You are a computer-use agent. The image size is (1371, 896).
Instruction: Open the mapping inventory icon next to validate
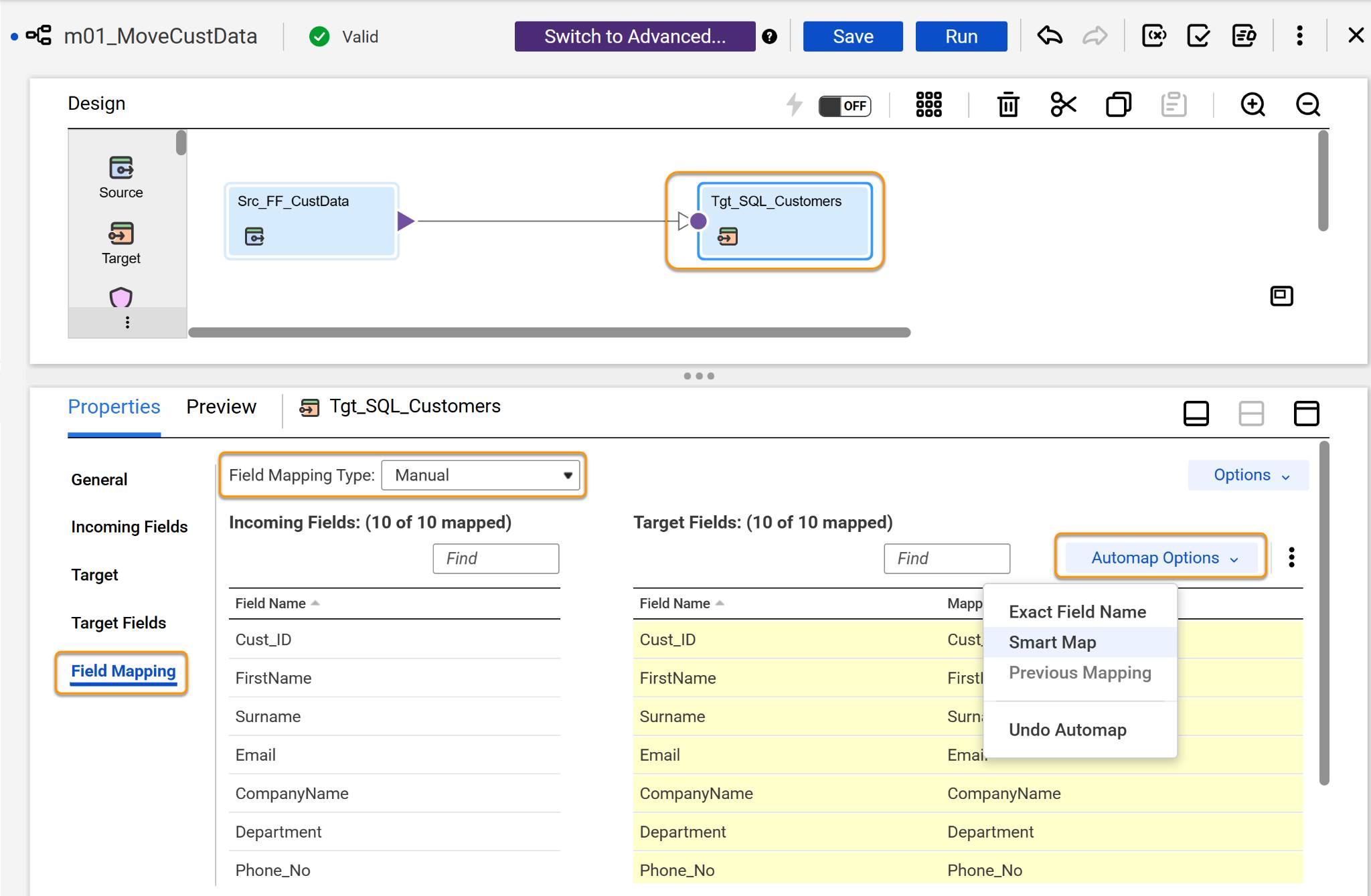point(1244,35)
